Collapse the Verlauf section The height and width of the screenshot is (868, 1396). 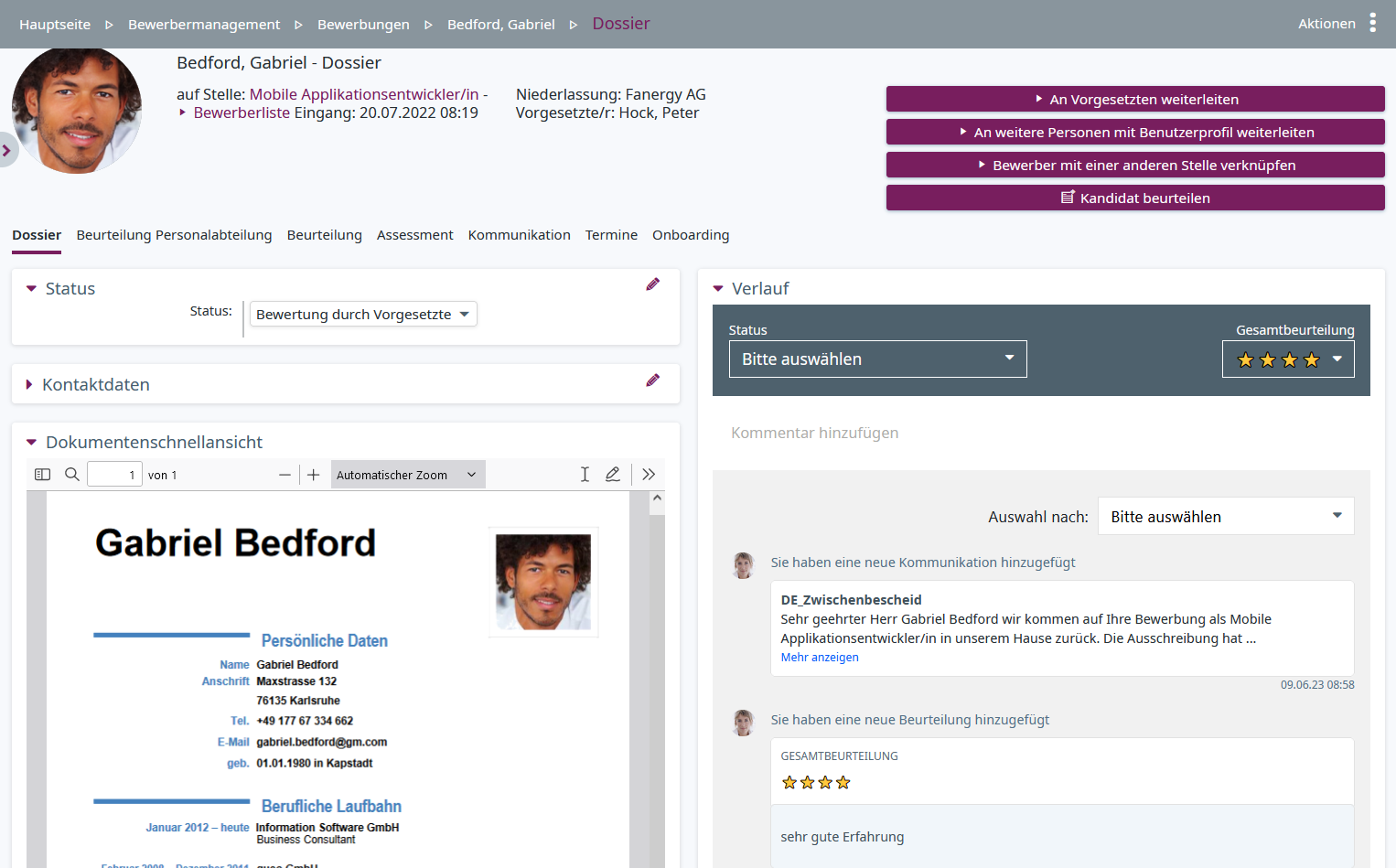click(718, 289)
